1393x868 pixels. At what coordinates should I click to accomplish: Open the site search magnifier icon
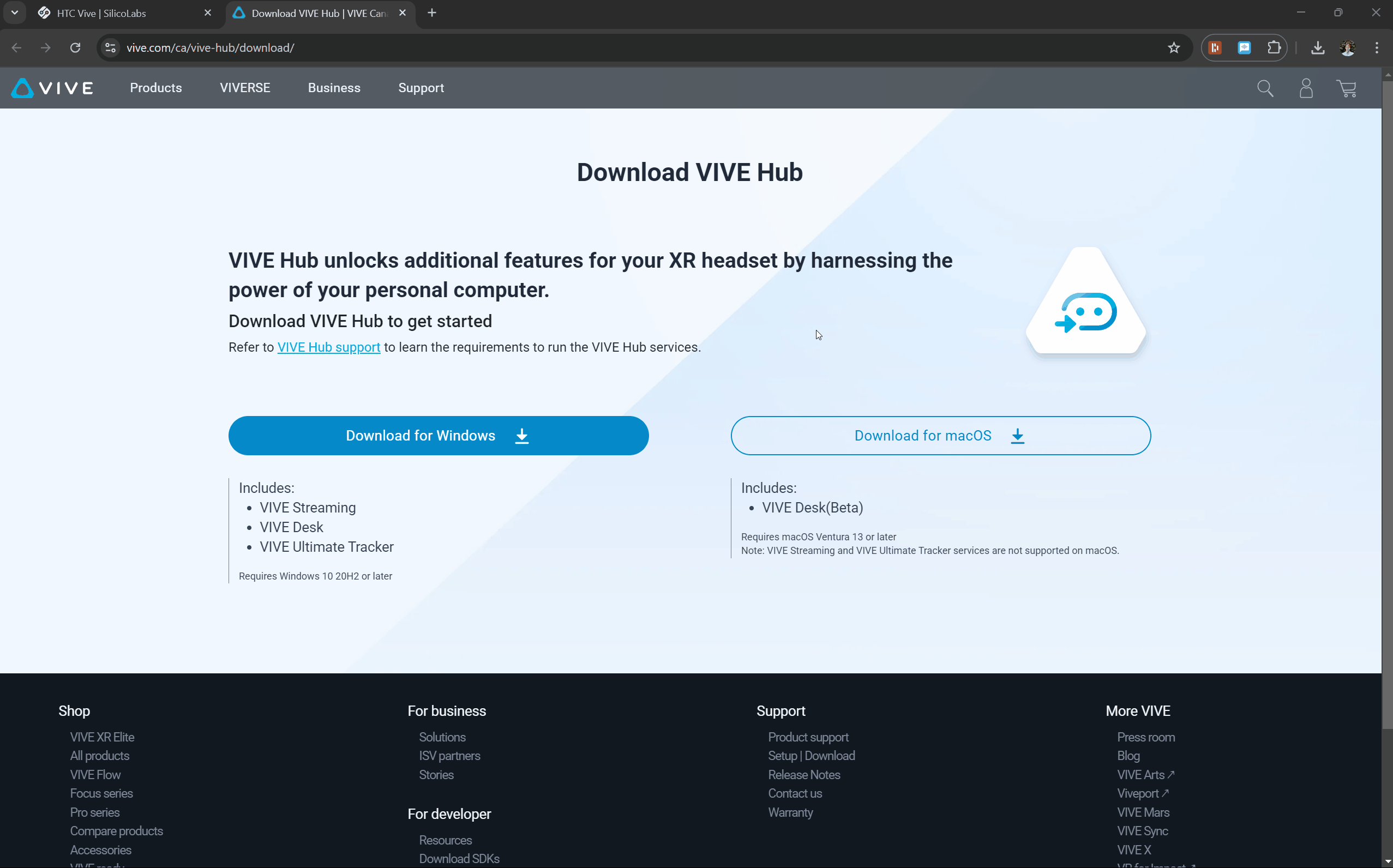1265,88
